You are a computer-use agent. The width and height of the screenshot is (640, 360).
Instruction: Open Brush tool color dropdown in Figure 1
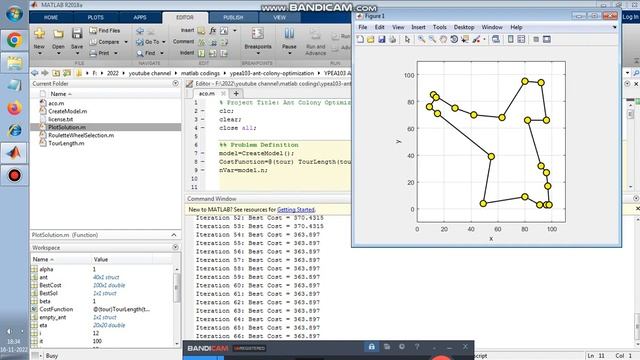click(484, 40)
